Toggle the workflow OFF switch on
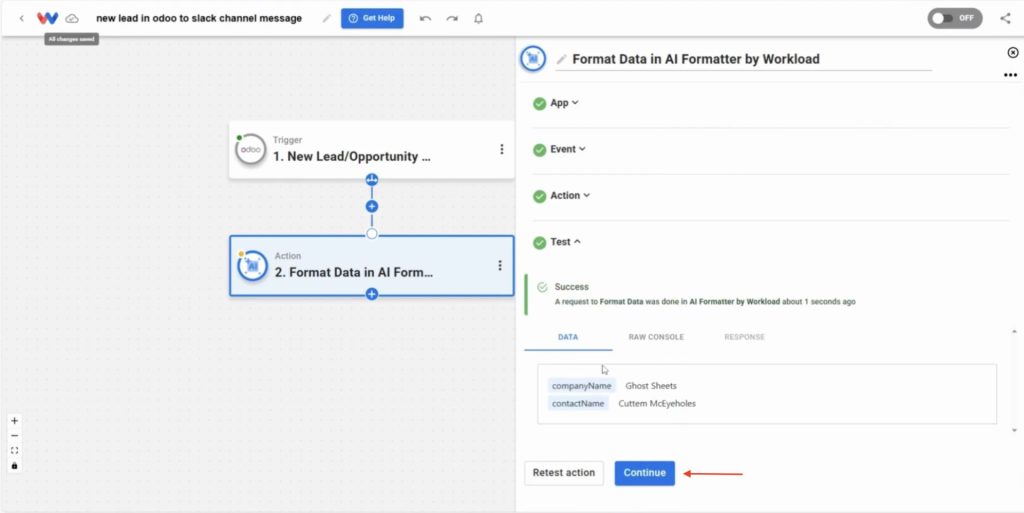Screen dimensions: 1024x513 [955, 18]
